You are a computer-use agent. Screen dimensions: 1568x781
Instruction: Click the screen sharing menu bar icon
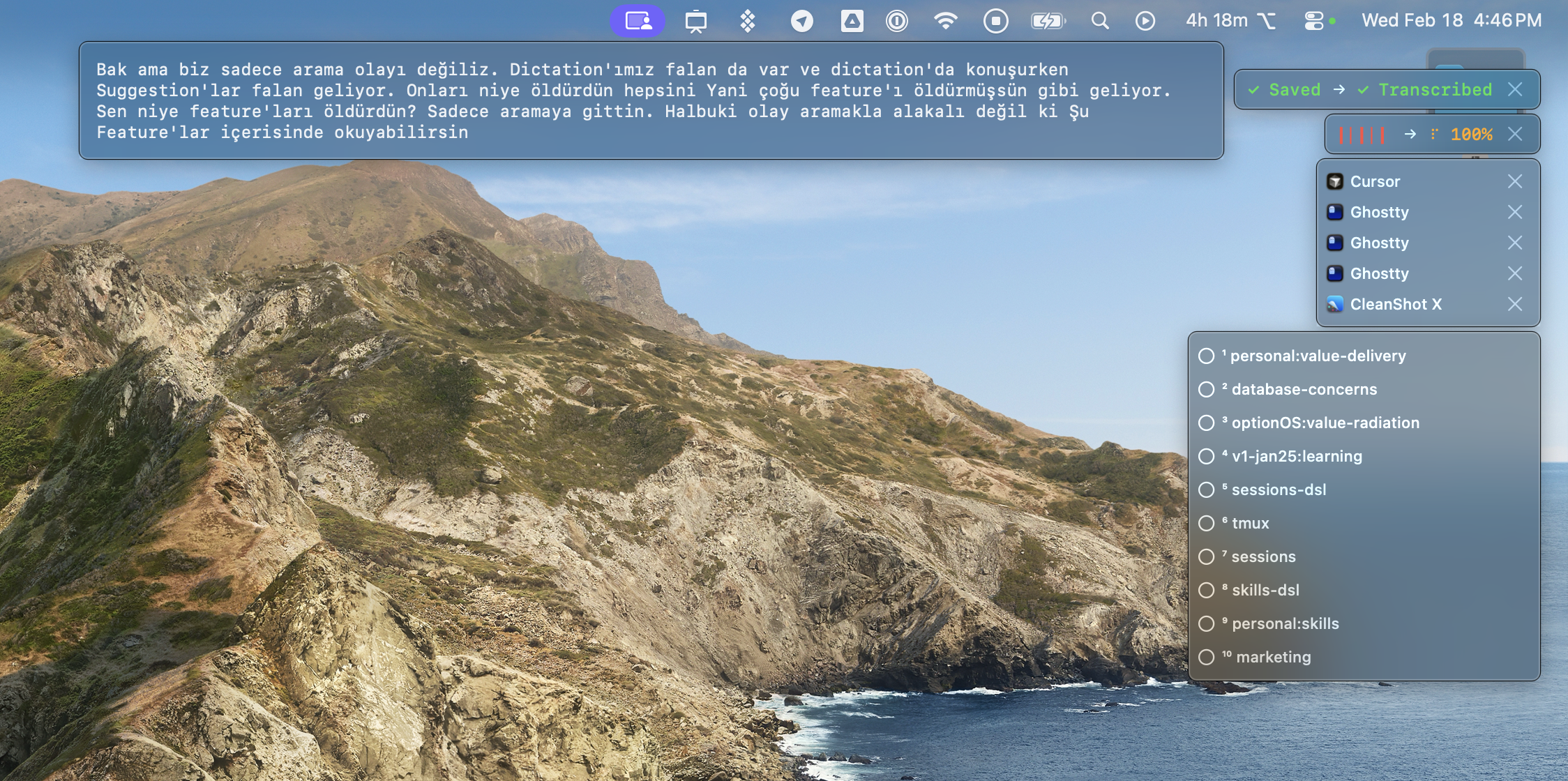(638, 21)
